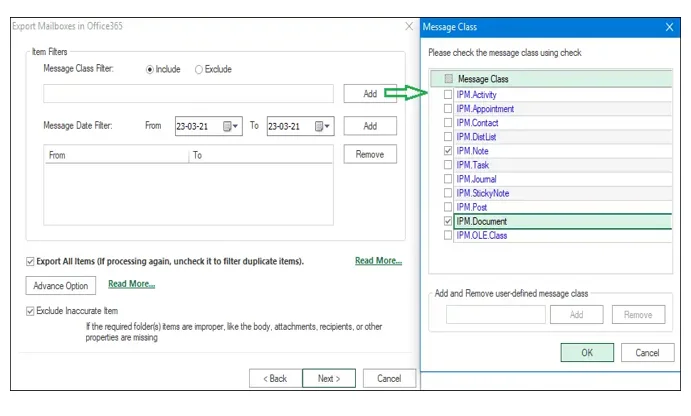Toggle the Export All Items checkbox

click(x=30, y=262)
